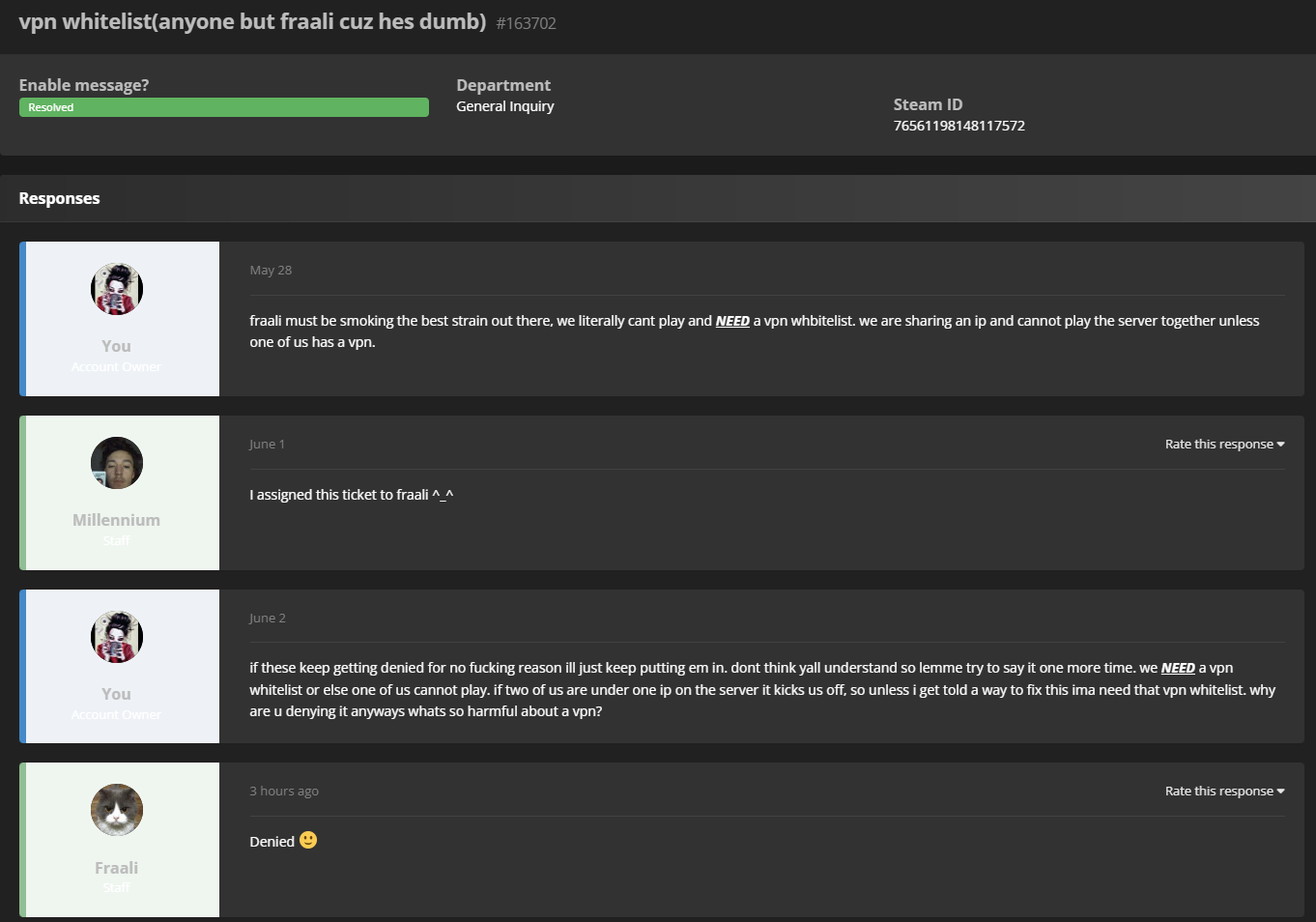
Task: Click the "You" name on the May 28 response
Action: (x=116, y=346)
